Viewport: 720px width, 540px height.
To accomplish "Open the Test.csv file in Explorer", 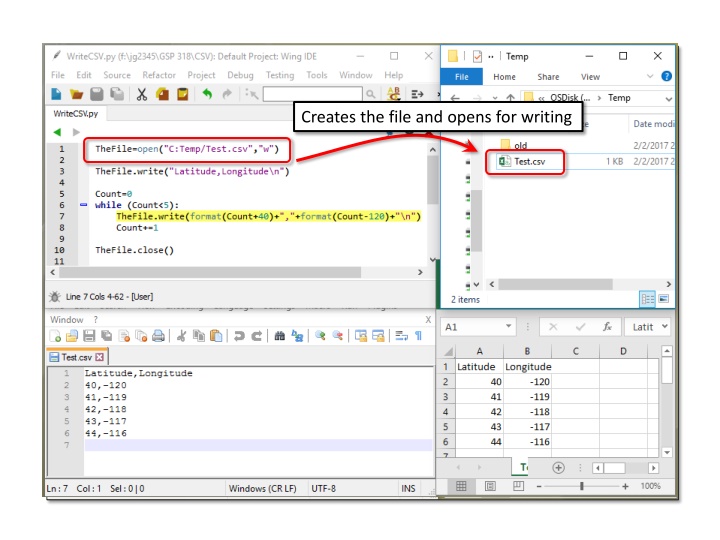I will coord(529,161).
